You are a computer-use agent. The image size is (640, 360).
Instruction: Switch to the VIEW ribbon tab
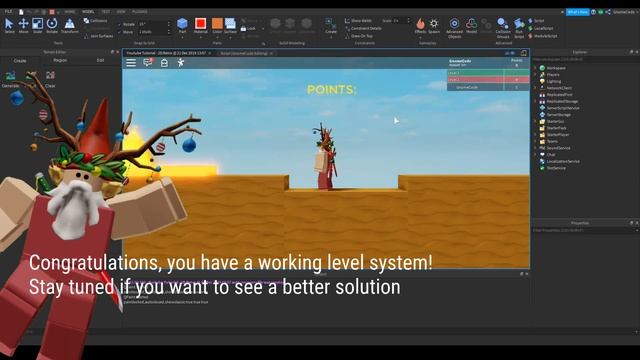tap(121, 12)
